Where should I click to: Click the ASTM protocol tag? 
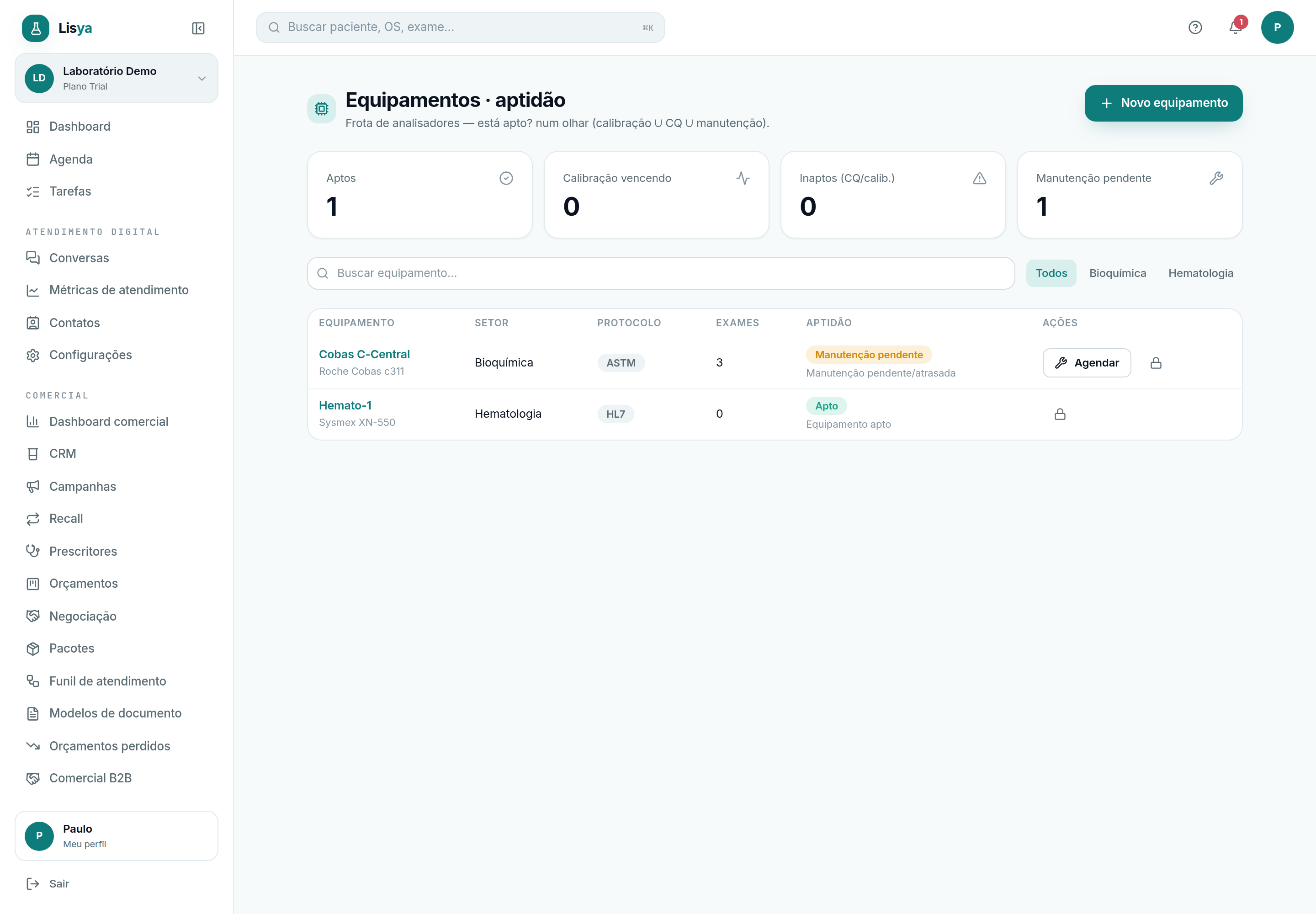click(x=621, y=363)
